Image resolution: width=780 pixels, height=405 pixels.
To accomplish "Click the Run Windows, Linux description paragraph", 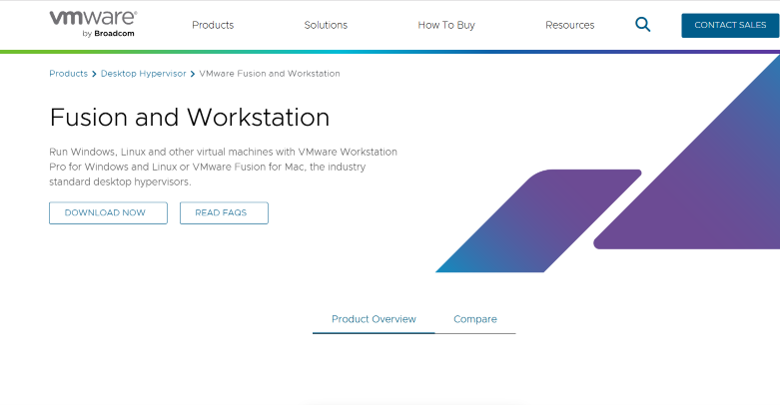I will point(223,167).
